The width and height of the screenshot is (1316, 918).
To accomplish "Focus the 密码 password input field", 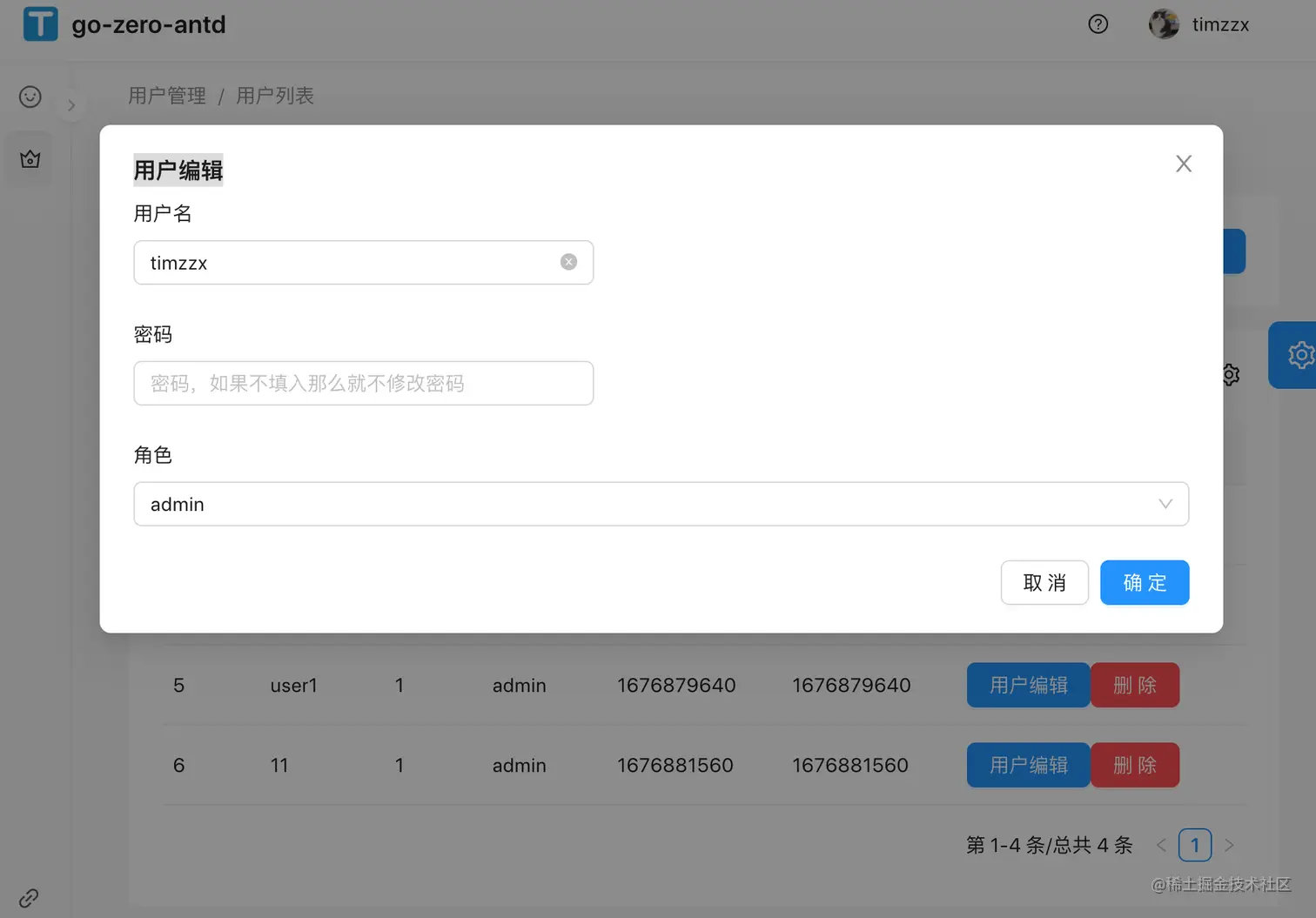I will [x=363, y=383].
